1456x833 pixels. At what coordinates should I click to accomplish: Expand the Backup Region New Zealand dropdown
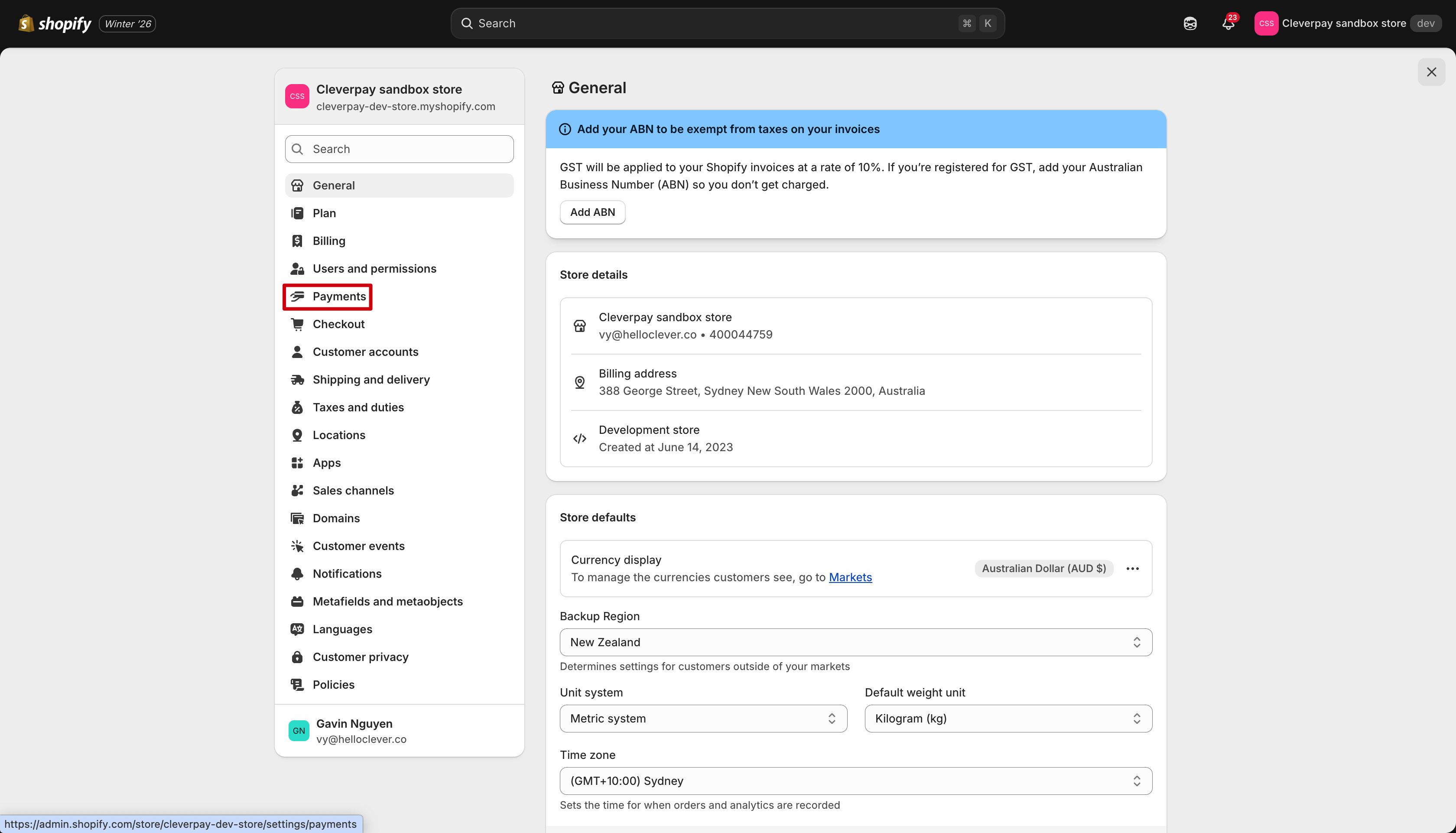855,642
